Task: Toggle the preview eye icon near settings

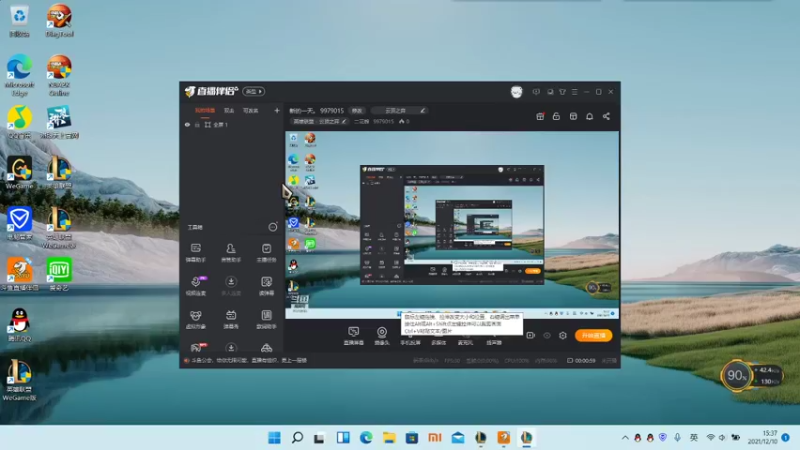Action: [546, 335]
